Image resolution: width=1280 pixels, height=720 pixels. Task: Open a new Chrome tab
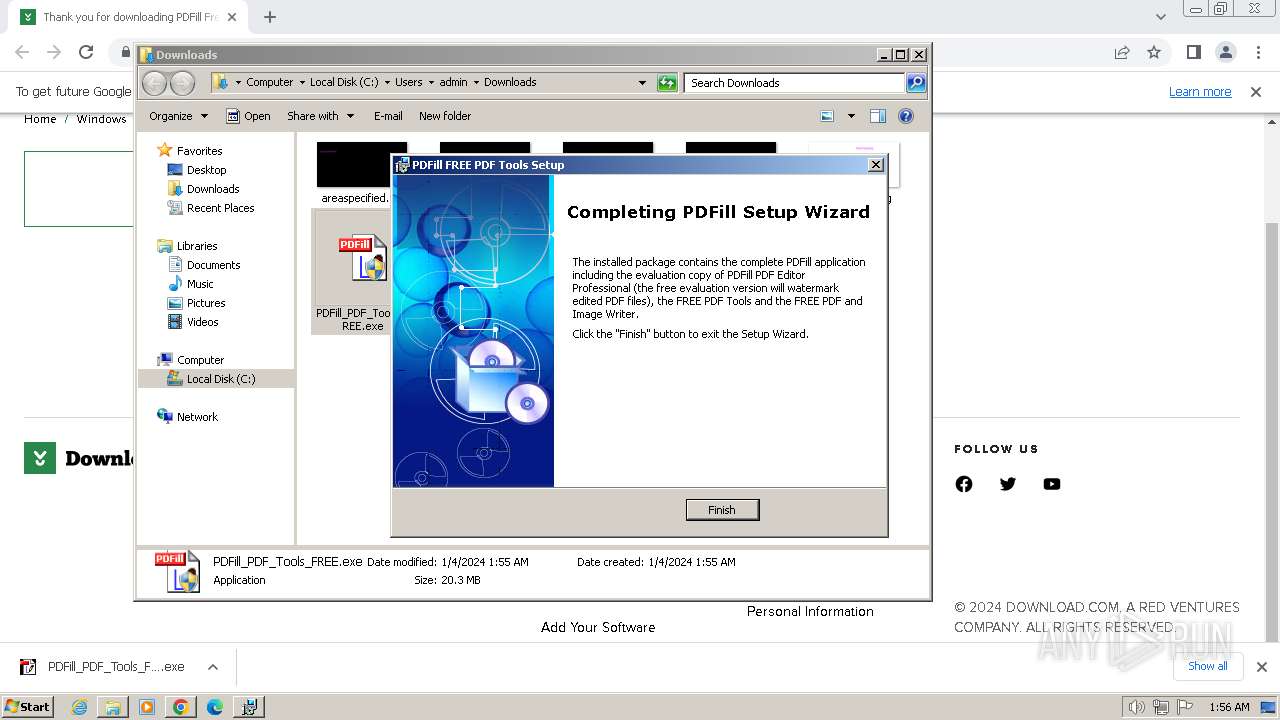[x=270, y=17]
